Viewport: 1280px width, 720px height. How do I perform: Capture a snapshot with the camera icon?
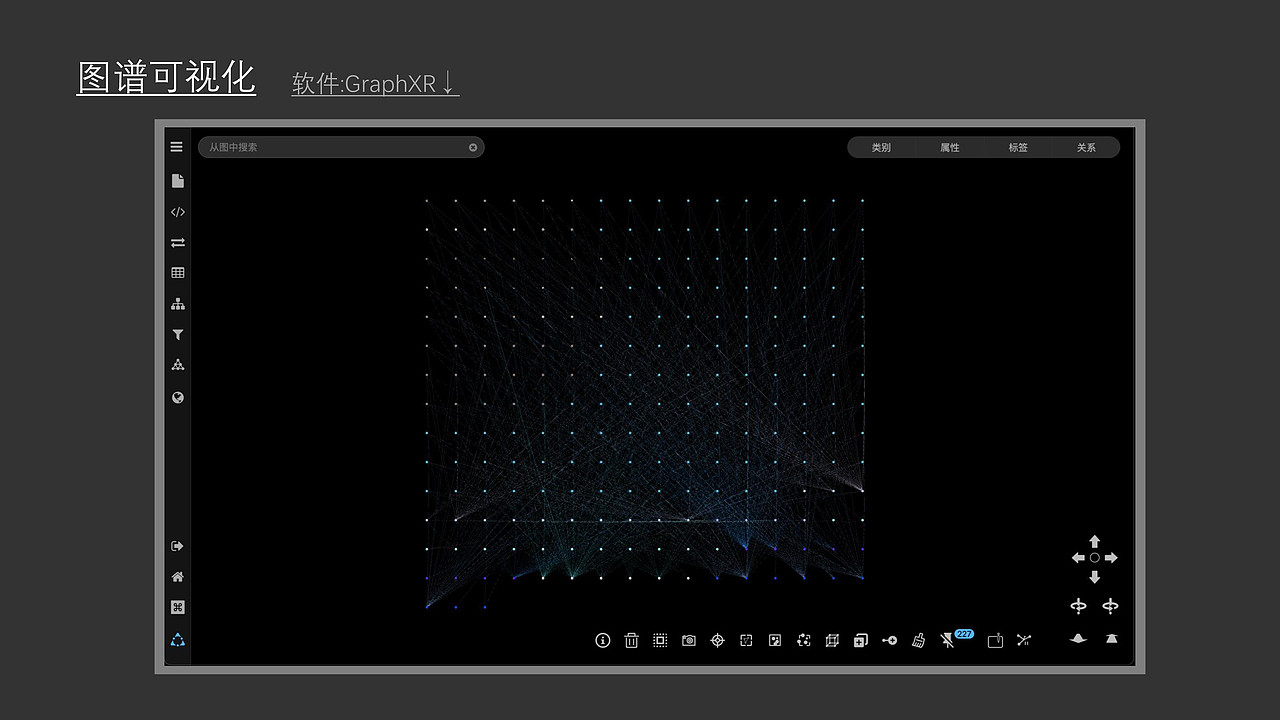[688, 640]
